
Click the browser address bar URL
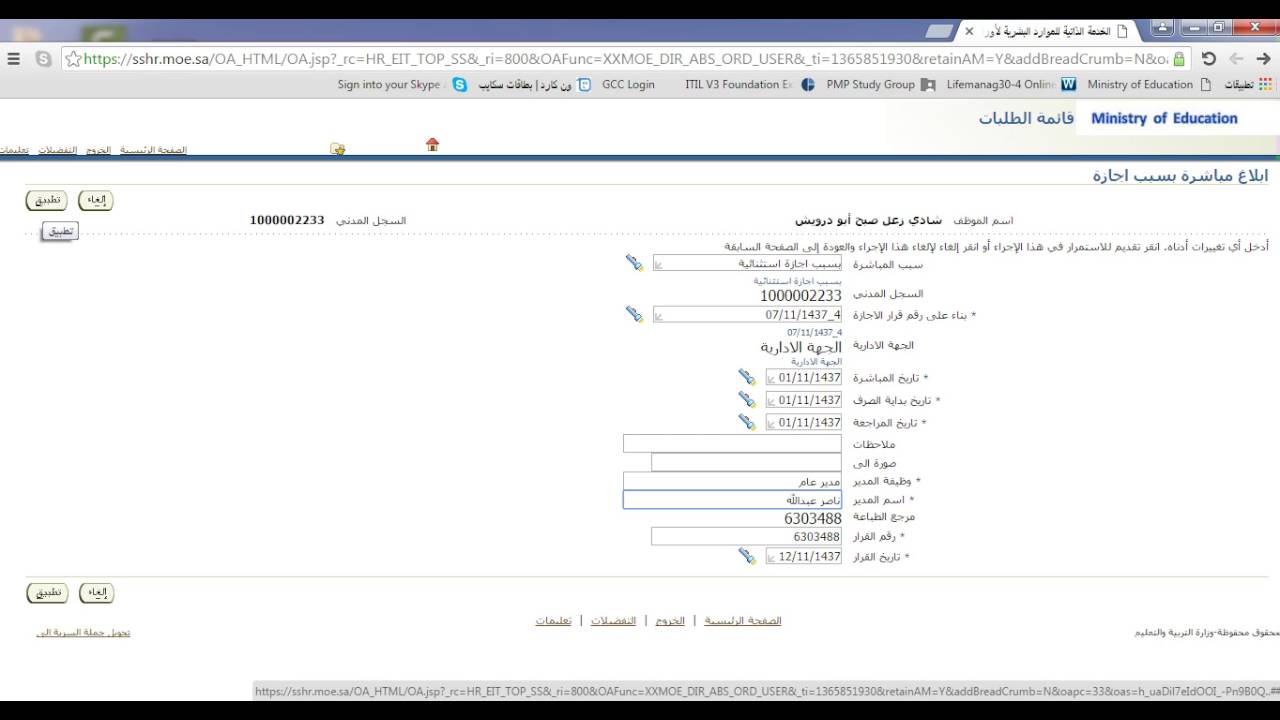pyautogui.click(x=625, y=59)
